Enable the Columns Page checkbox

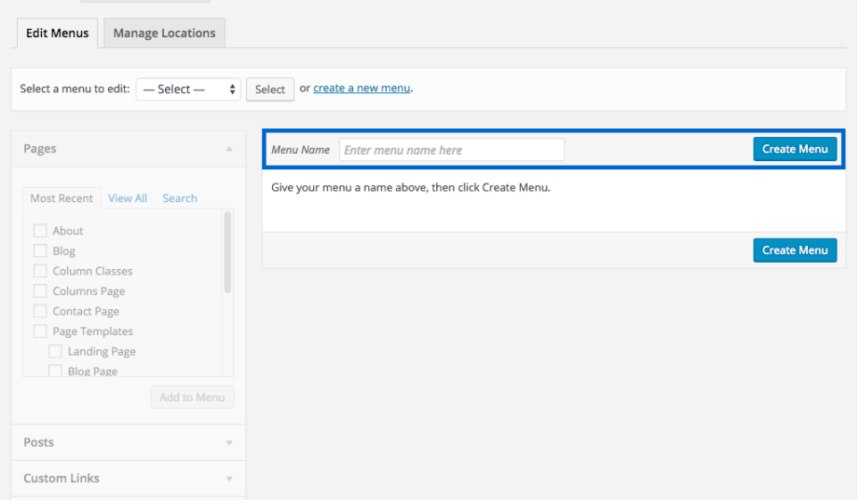(x=40, y=291)
